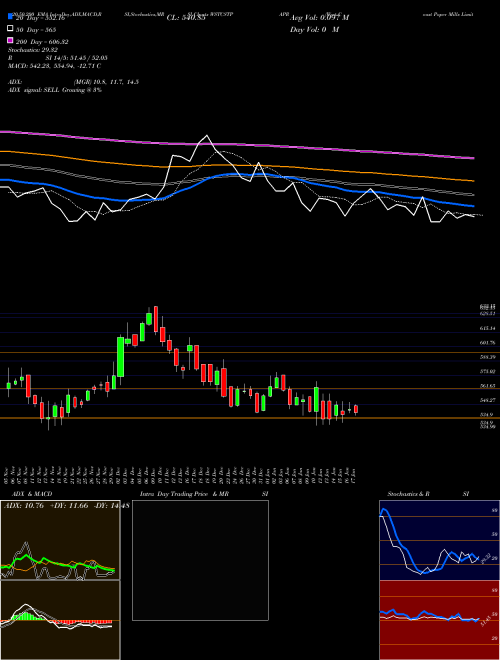This screenshot has width=500, height=660.
Task: Click the 575.02 price axis label
Action: (x=487, y=372)
